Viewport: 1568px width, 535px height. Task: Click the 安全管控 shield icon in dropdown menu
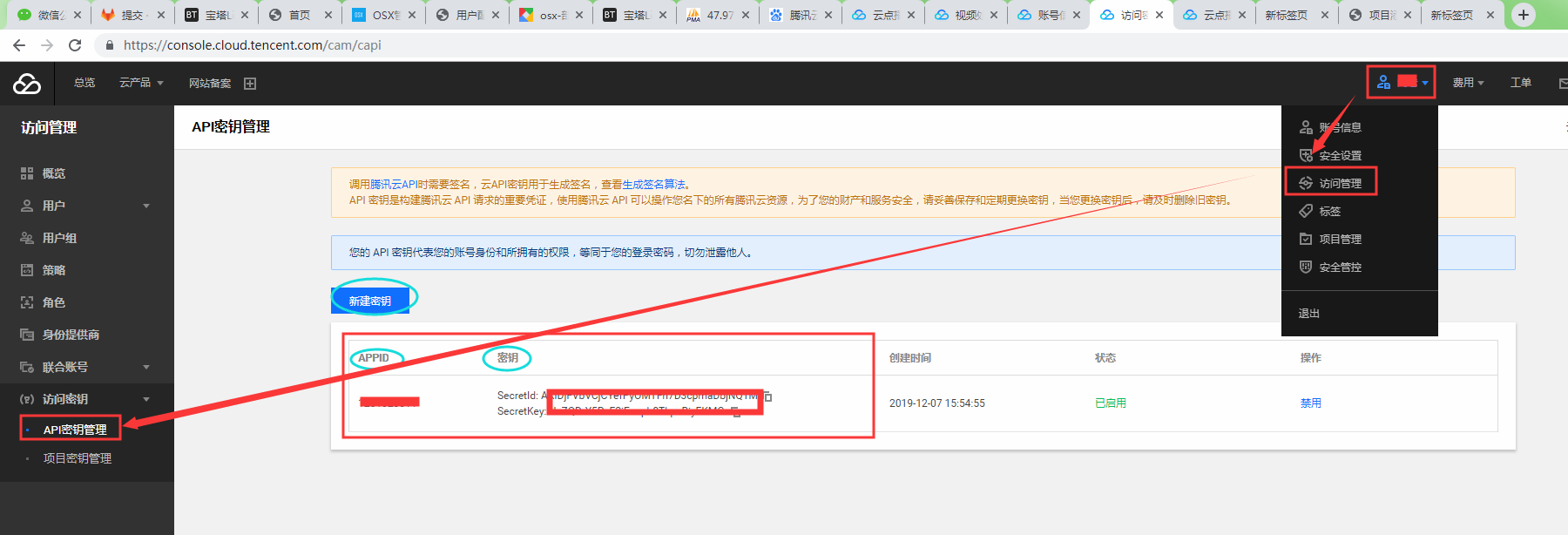tap(1306, 267)
